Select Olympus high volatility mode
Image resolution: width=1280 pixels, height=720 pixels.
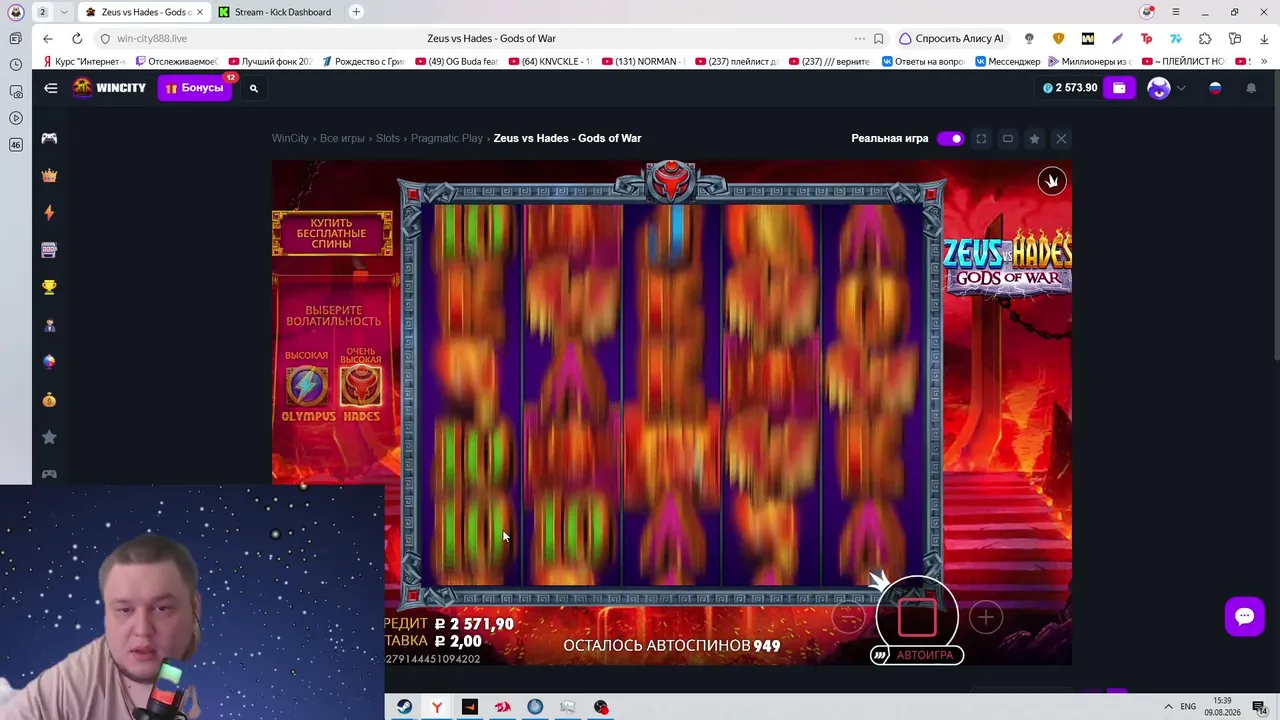pos(307,386)
